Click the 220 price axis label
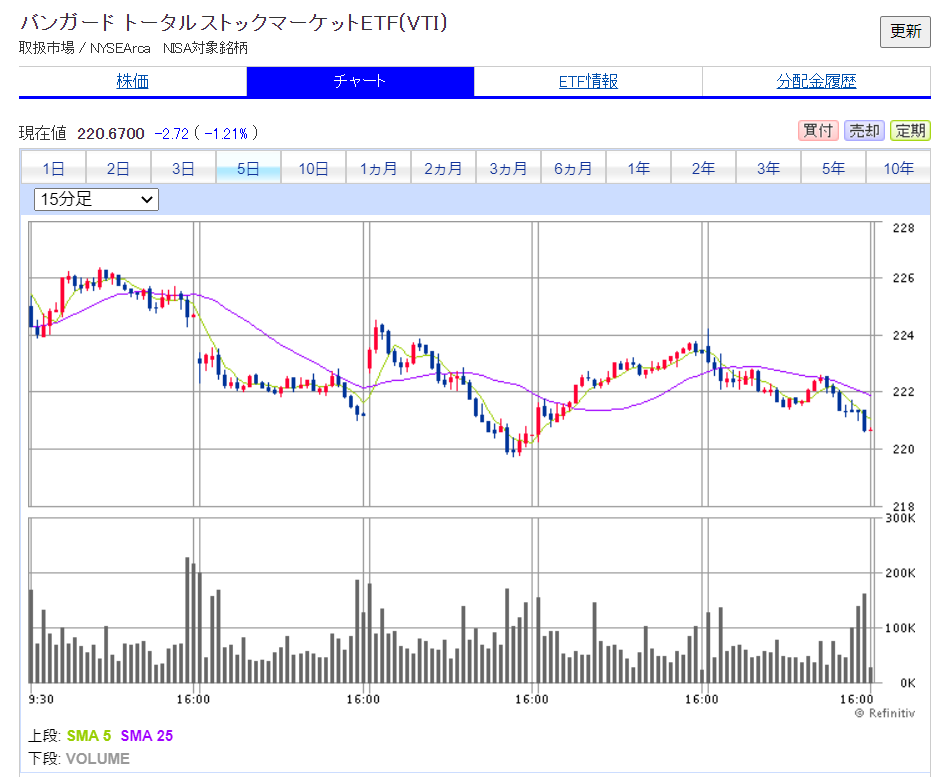Image resolution: width=942 pixels, height=777 pixels. [x=903, y=449]
